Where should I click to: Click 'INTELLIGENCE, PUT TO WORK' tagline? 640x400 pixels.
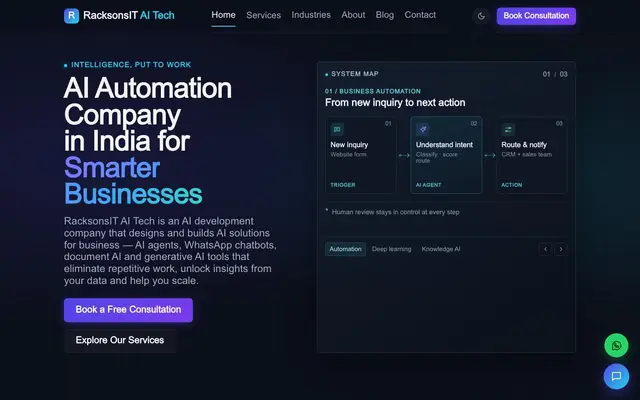(x=131, y=65)
